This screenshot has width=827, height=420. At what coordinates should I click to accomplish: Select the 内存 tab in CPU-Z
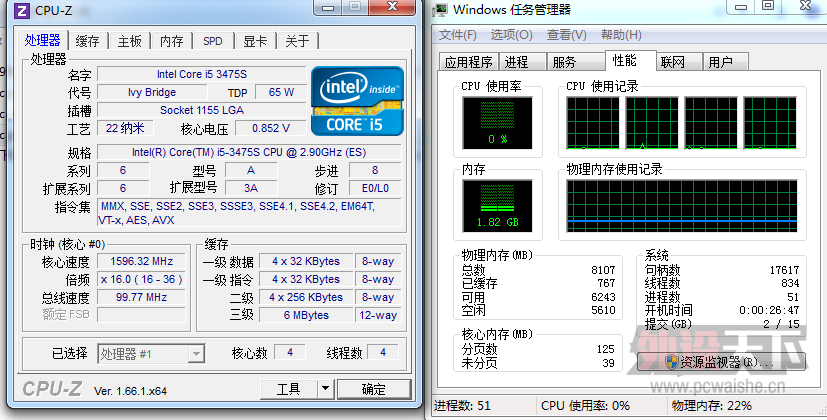[x=172, y=41]
